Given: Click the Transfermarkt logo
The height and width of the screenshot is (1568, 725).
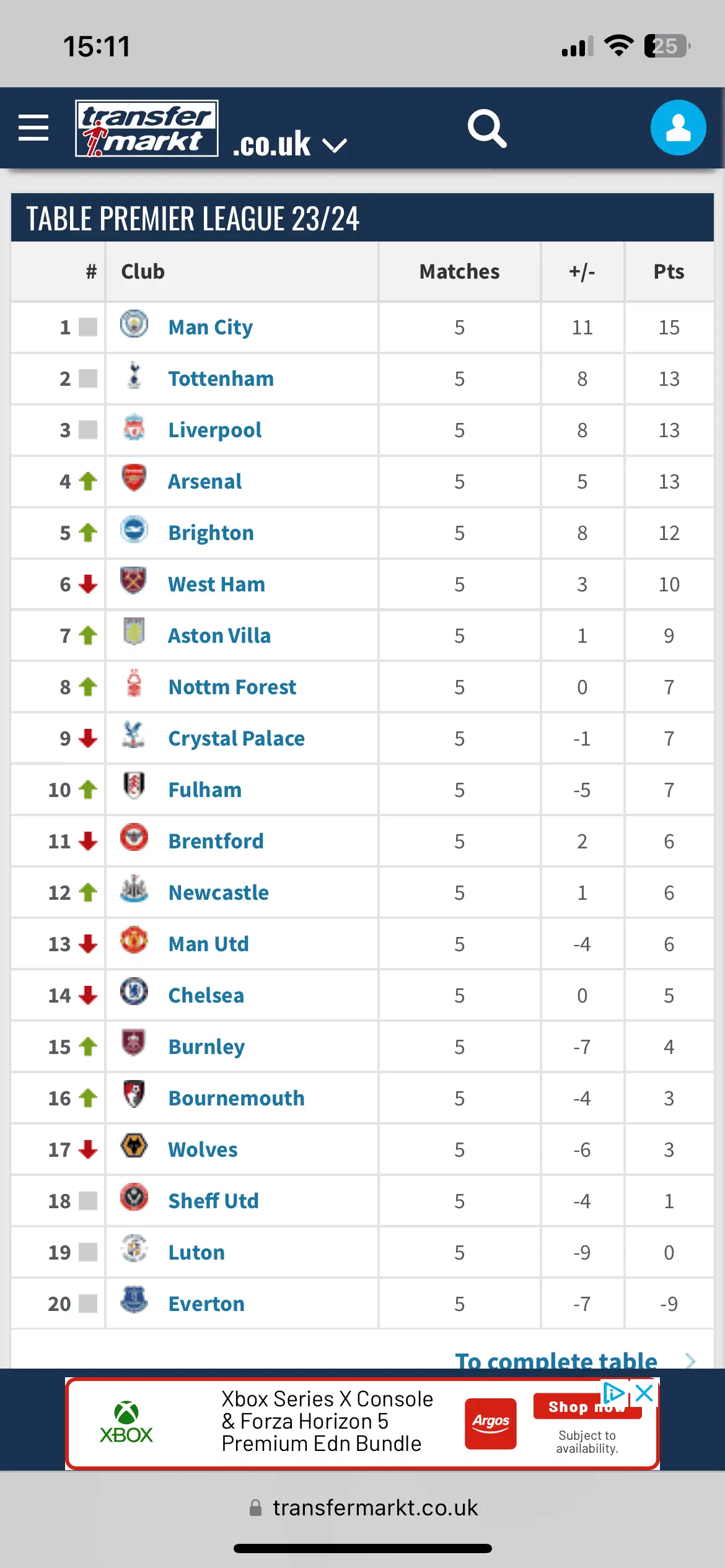Looking at the screenshot, I should coord(147,128).
